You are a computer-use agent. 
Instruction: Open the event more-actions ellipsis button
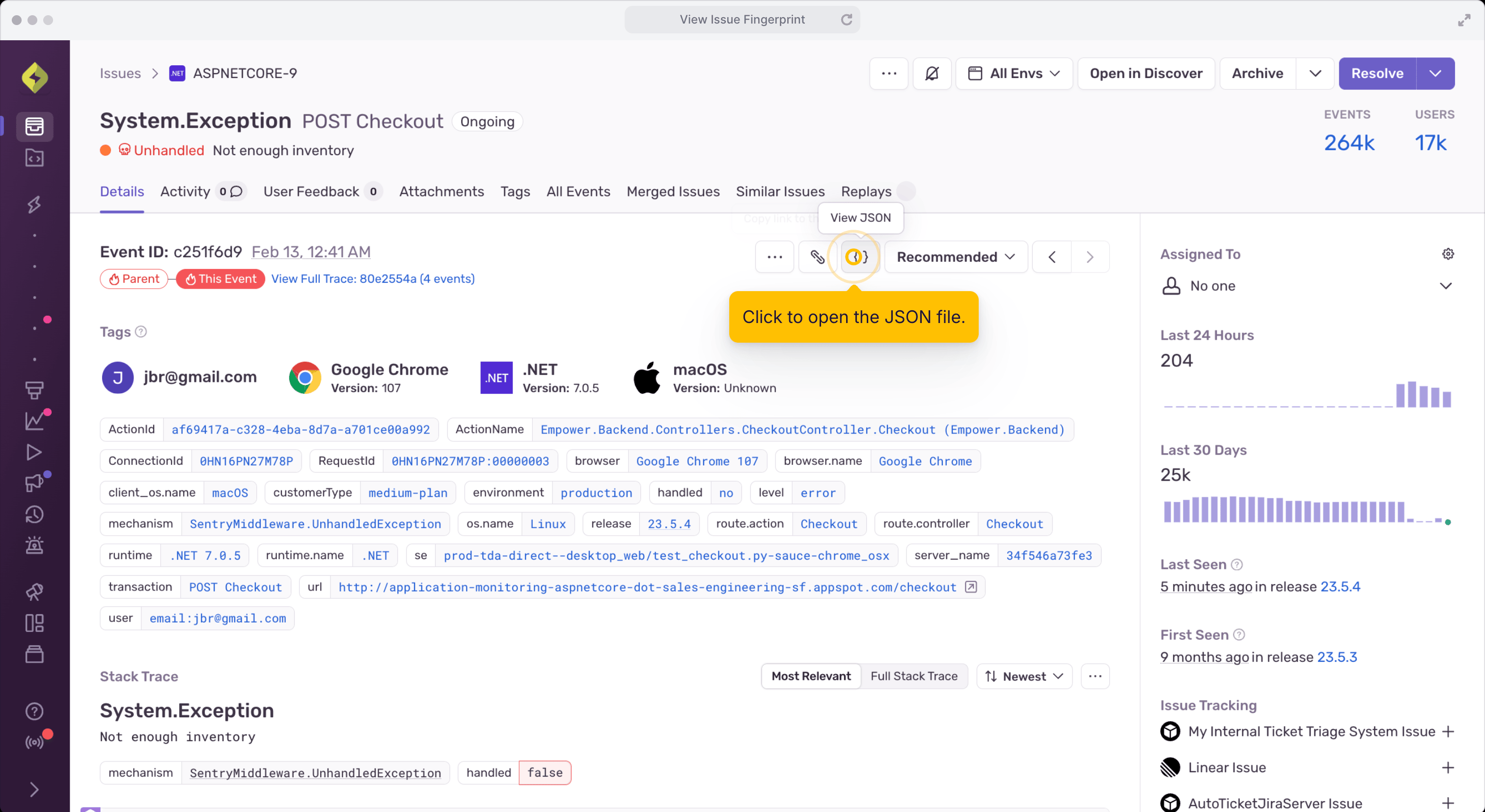coord(775,256)
